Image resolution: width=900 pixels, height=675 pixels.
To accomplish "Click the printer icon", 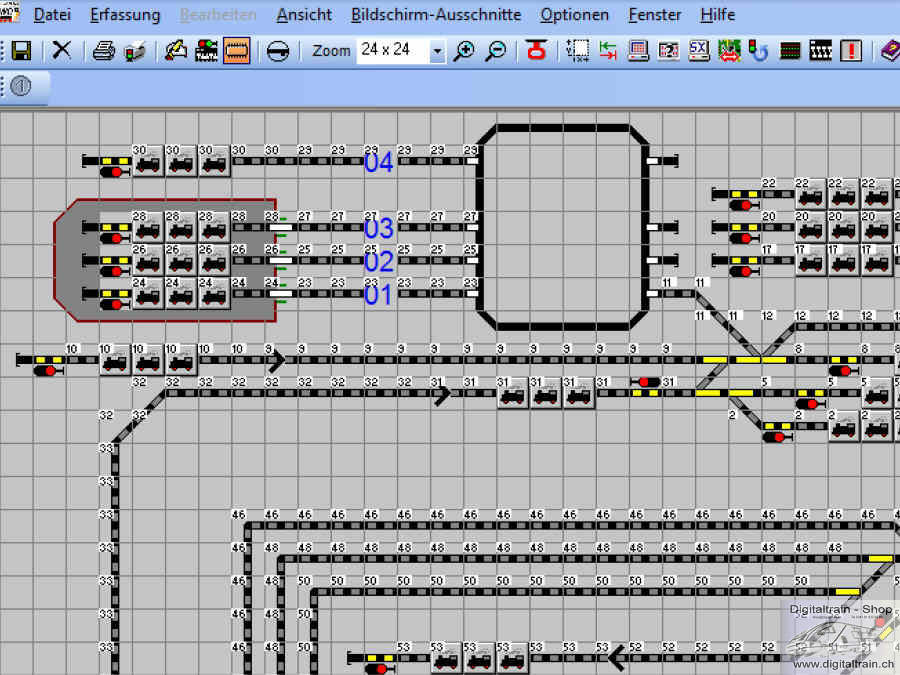I will [104, 50].
